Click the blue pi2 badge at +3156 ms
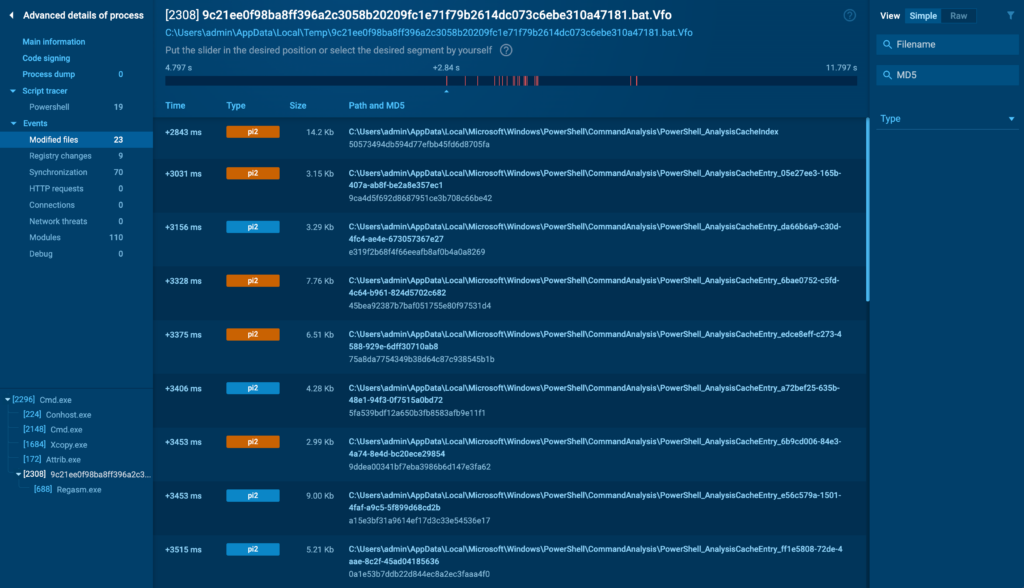1024x588 pixels. point(252,227)
